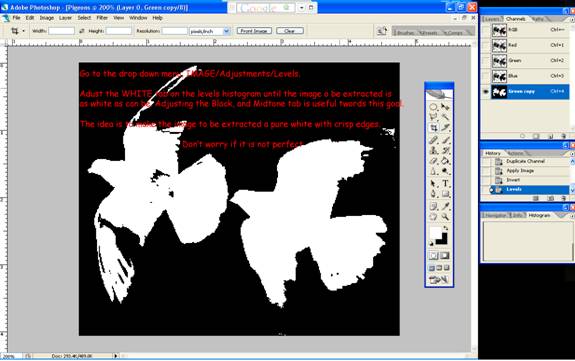Select the Move tool in toolbox
575x361 pixels.
point(445,107)
